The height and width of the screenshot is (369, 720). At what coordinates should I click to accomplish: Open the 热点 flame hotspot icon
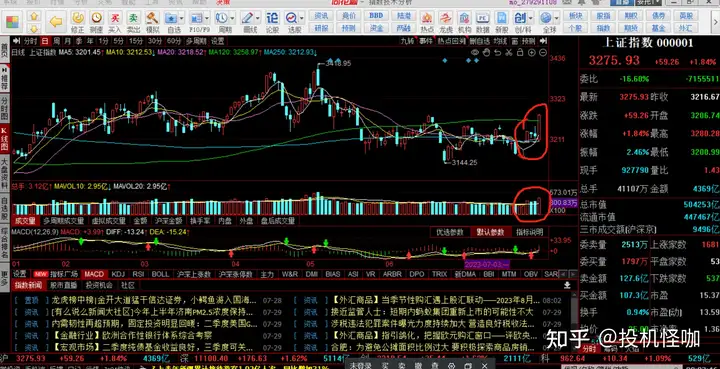pyautogui.click(x=427, y=22)
